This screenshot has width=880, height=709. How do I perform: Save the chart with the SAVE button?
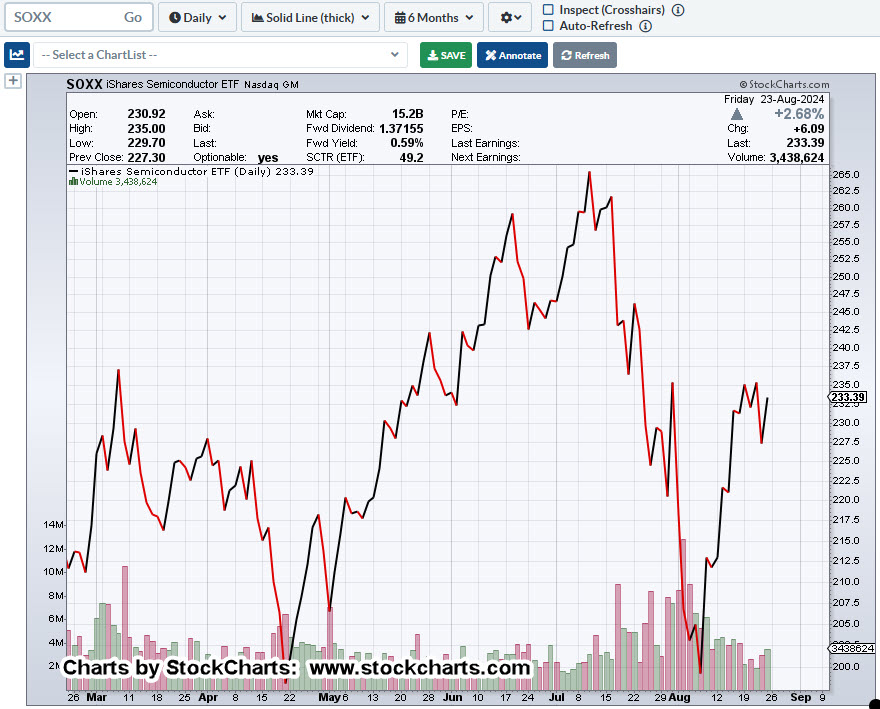click(446, 55)
